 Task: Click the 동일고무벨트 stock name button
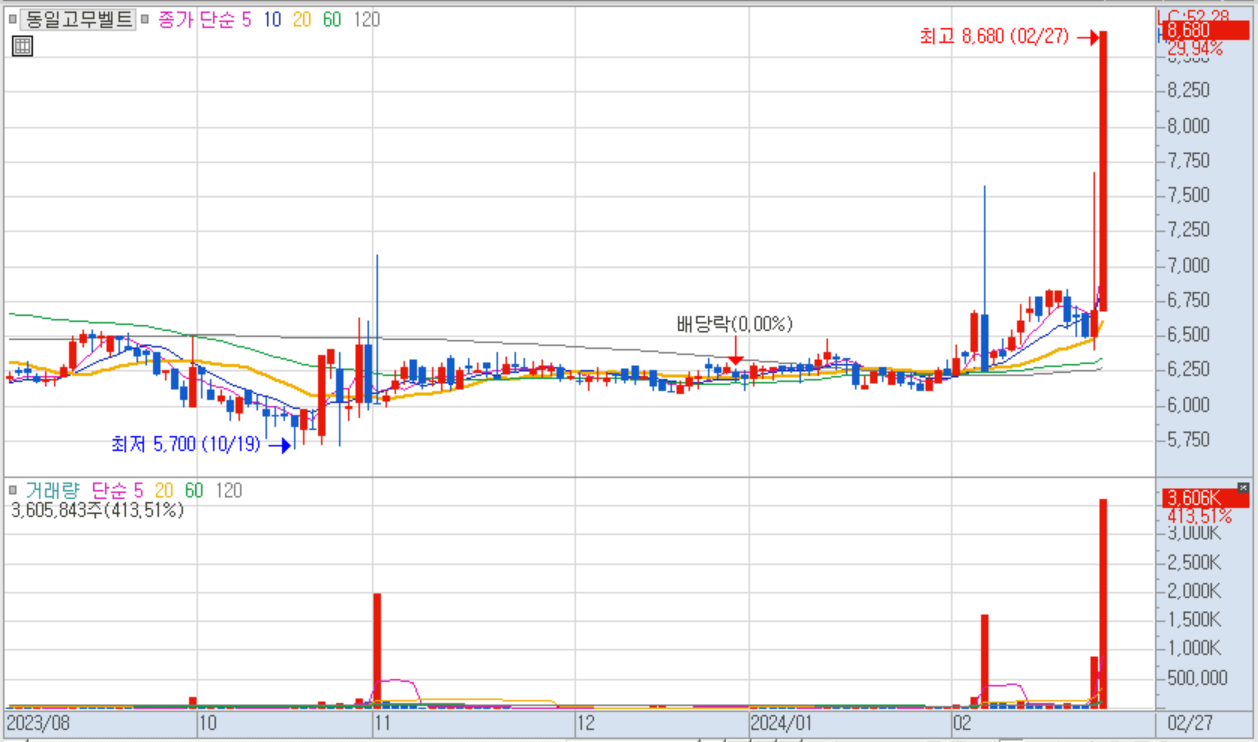click(78, 19)
